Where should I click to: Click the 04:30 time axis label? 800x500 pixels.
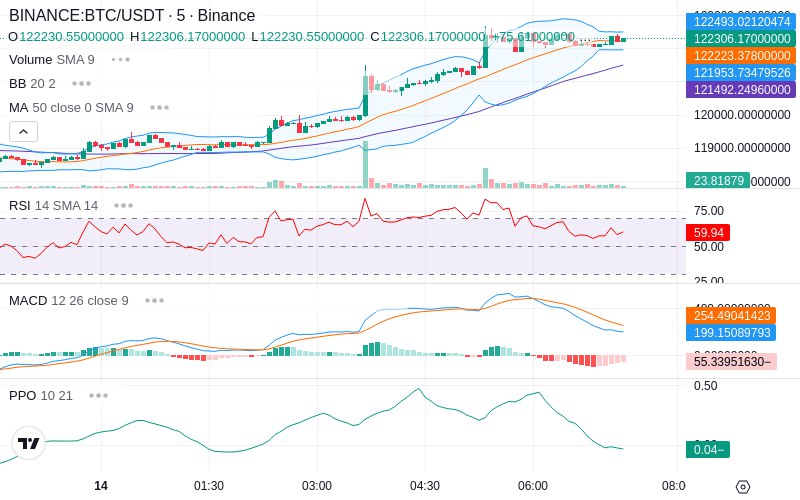(425, 486)
